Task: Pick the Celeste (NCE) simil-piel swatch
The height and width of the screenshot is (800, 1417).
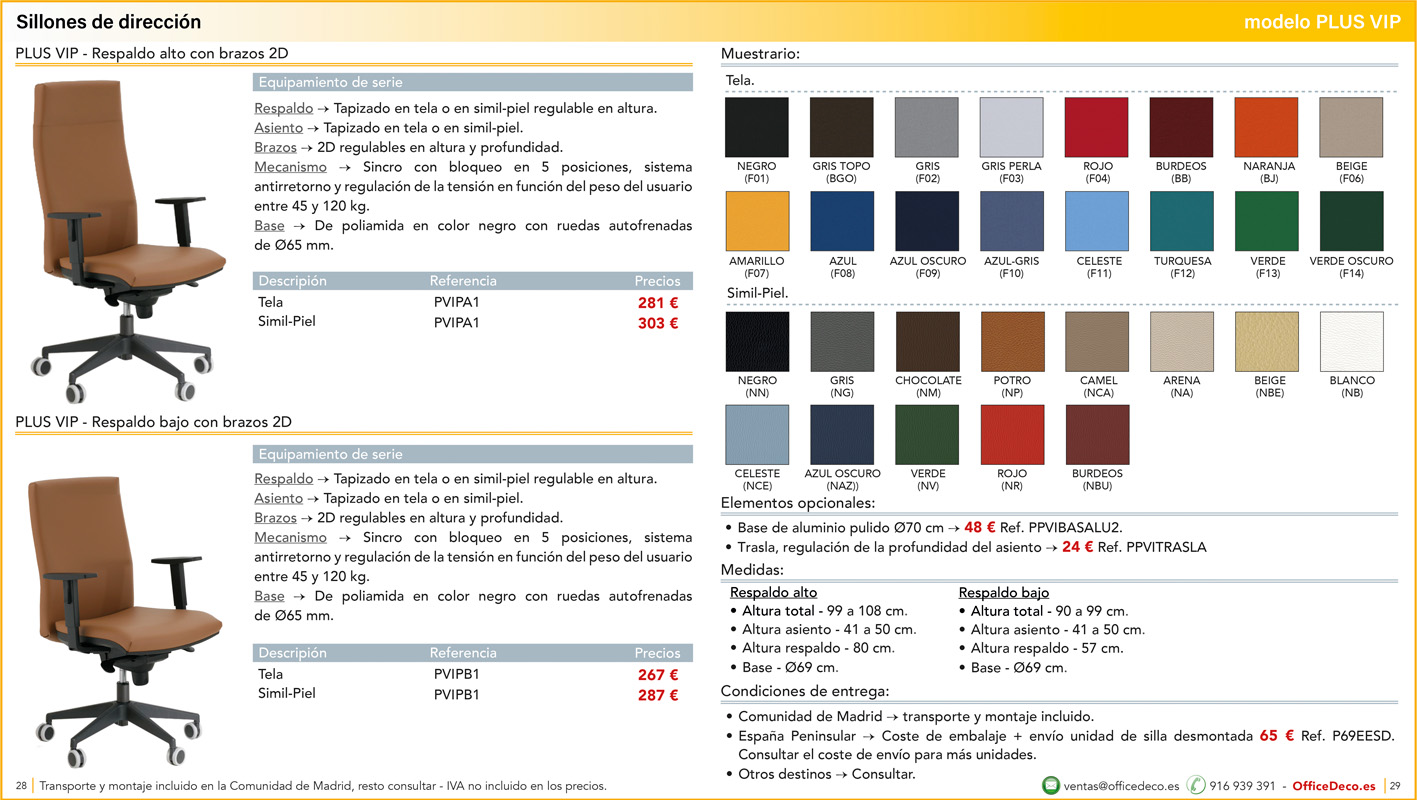Action: [x=757, y=435]
